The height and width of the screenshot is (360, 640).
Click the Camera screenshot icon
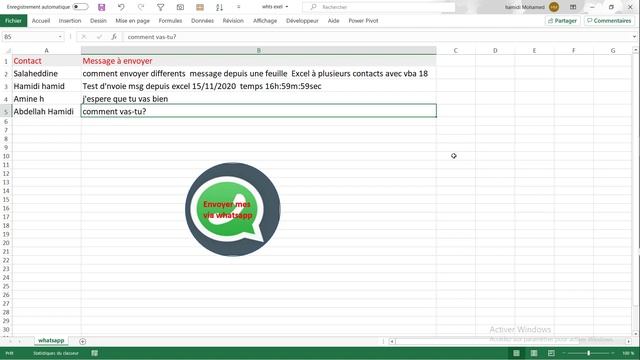coord(180,7)
